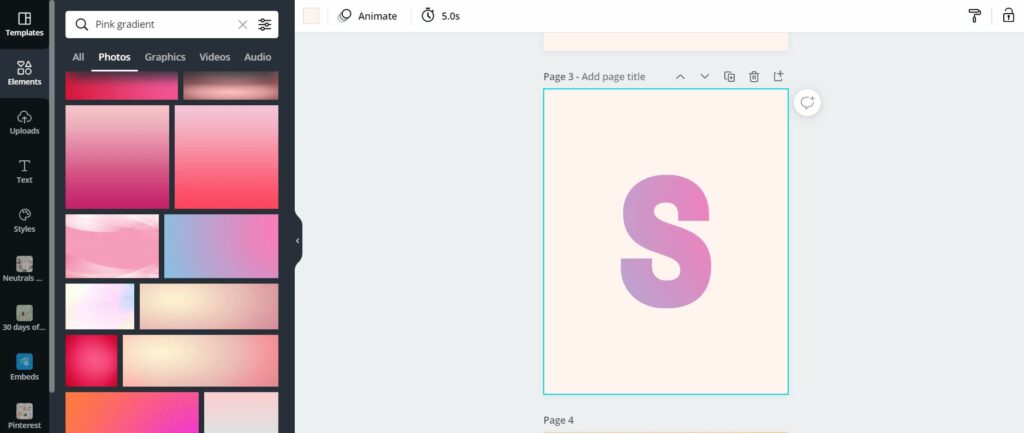
Task: Collapse the side panel with the arrow handle
Action: [298, 240]
